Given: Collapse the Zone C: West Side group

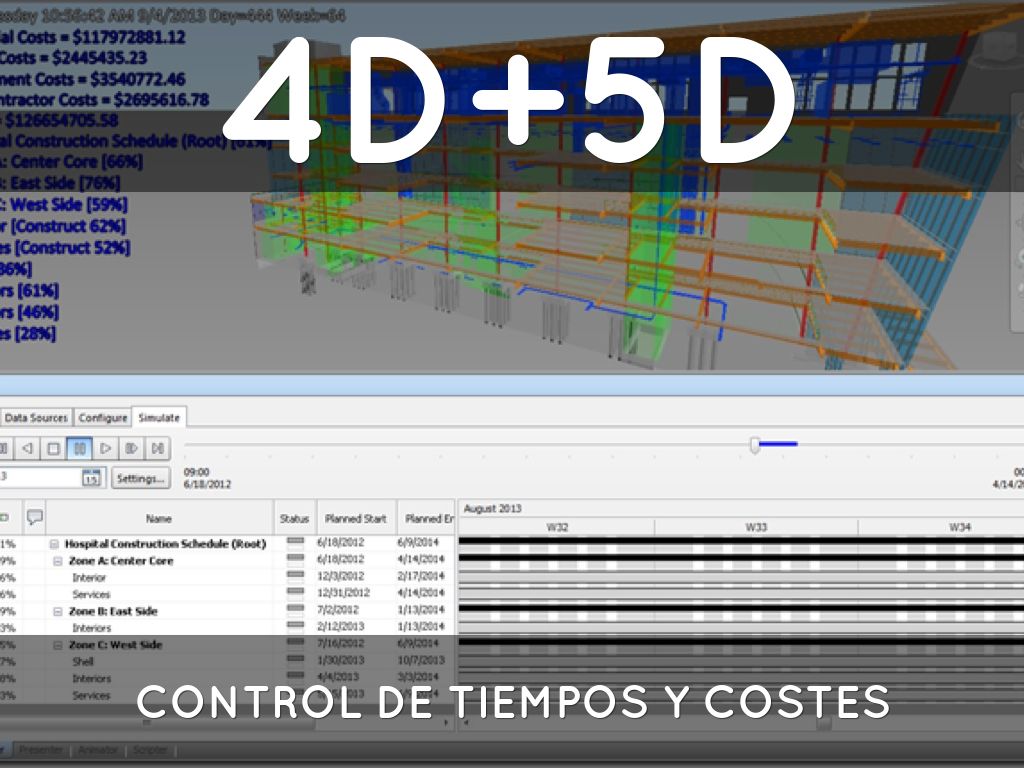Looking at the screenshot, I should coord(59,645).
